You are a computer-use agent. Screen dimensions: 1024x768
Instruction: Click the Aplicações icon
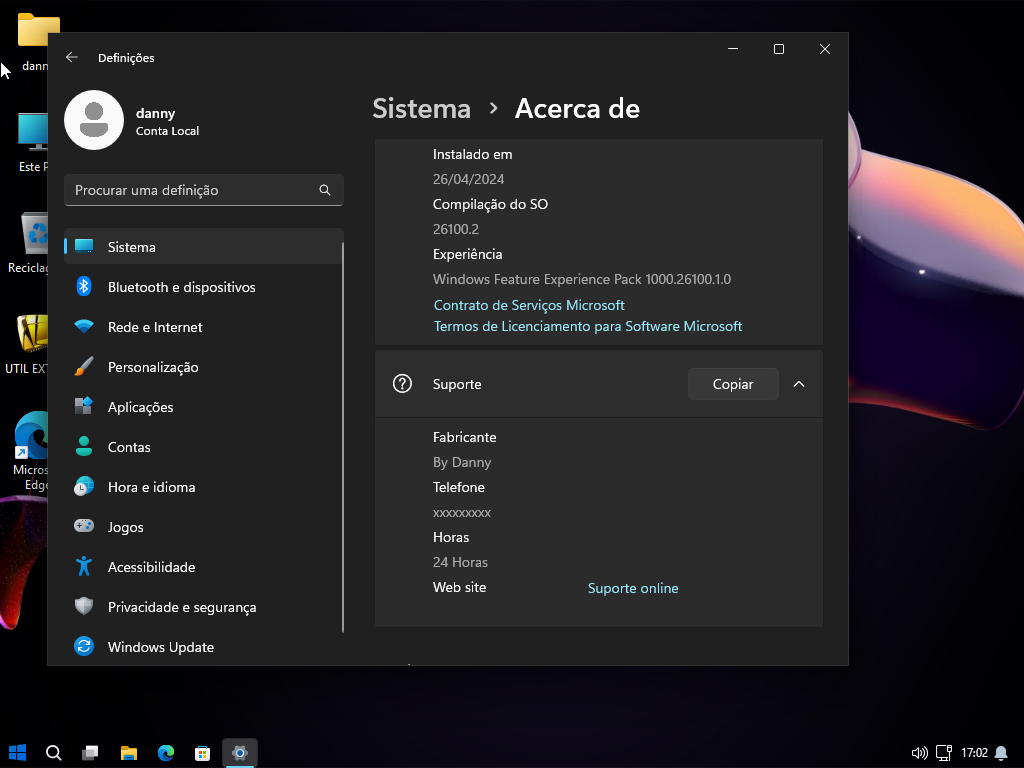84,406
